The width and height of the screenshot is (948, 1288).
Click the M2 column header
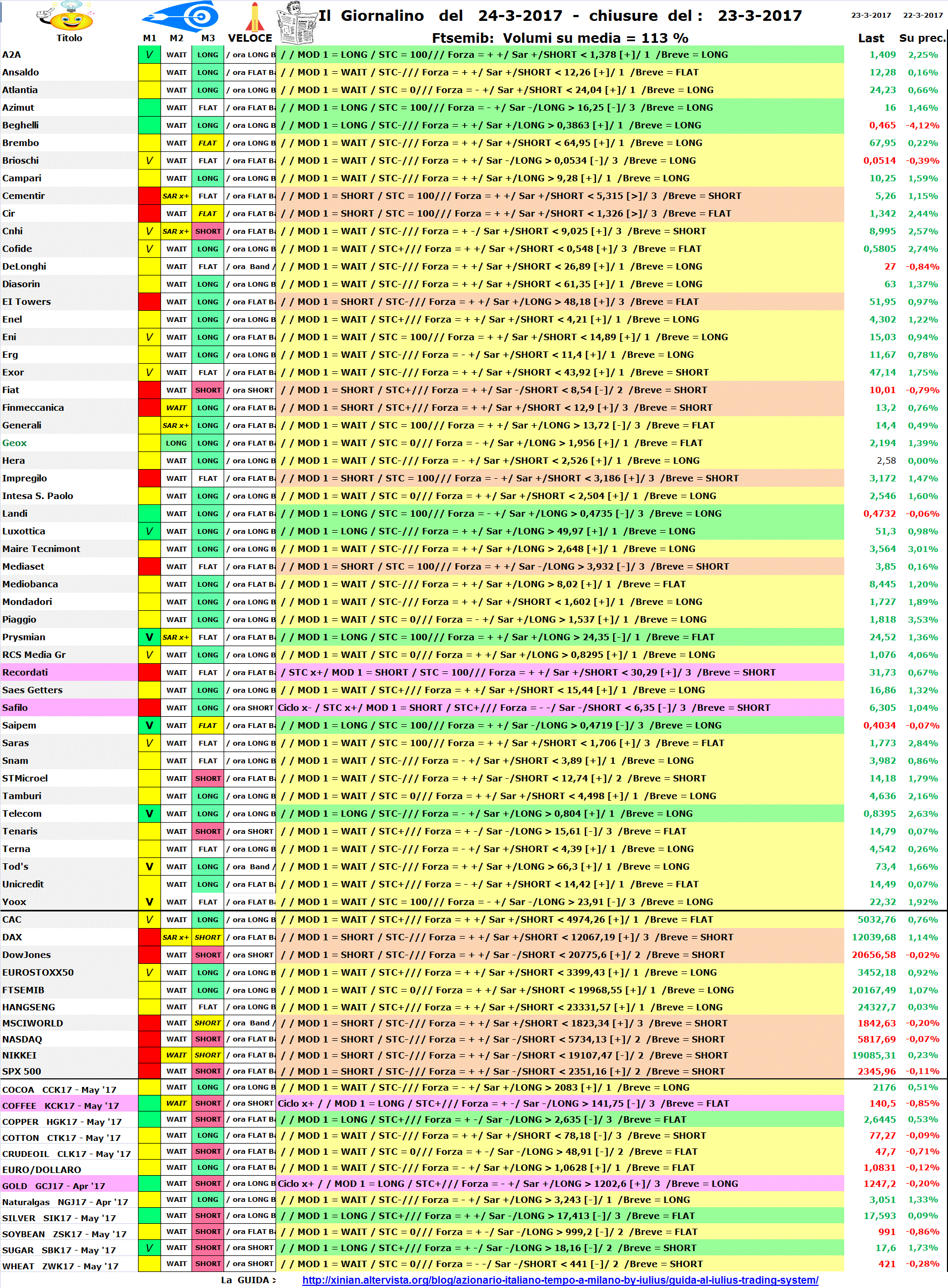[176, 38]
